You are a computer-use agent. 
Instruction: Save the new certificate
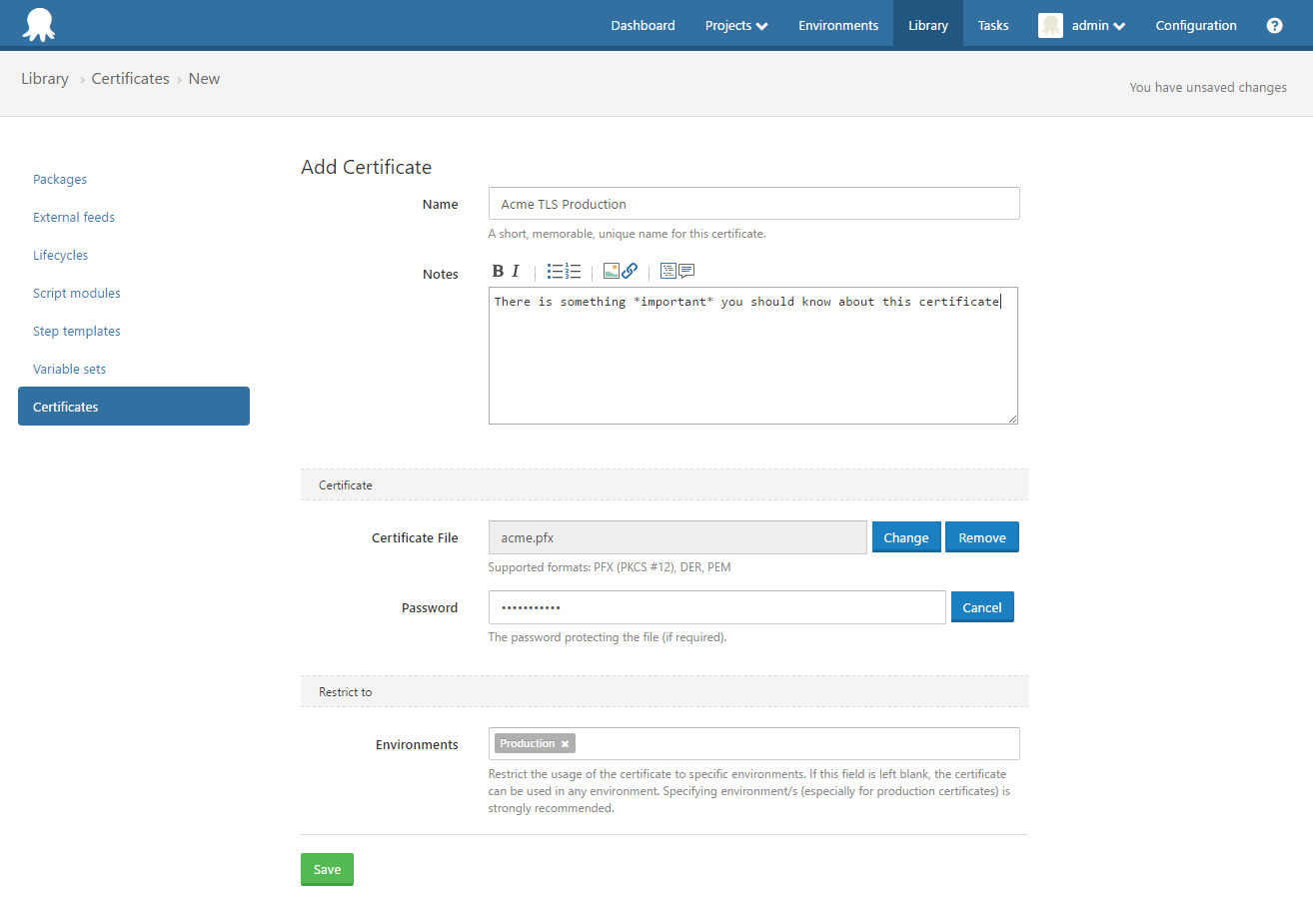tap(327, 869)
